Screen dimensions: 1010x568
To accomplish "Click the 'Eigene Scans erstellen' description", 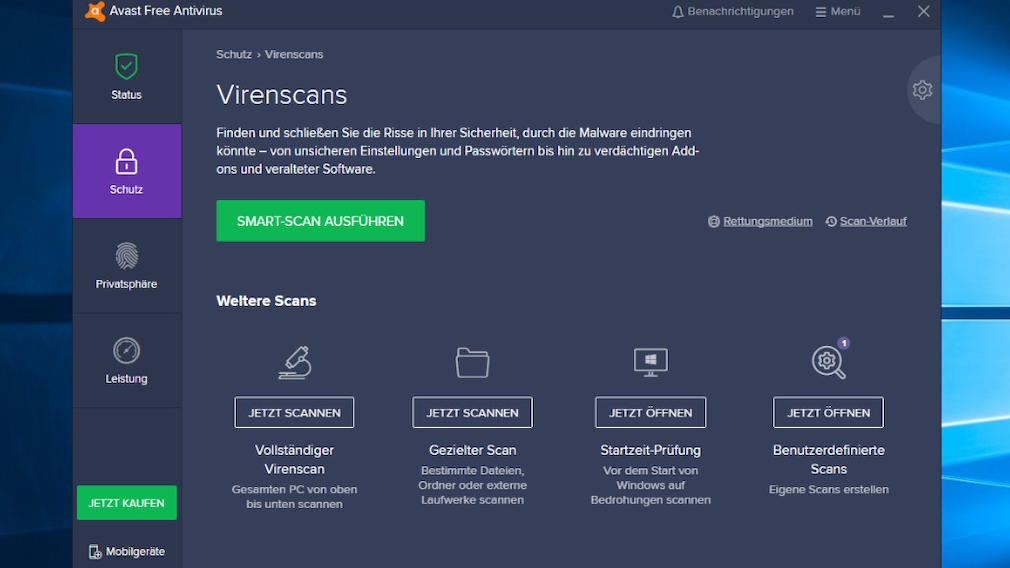I will 828,489.
